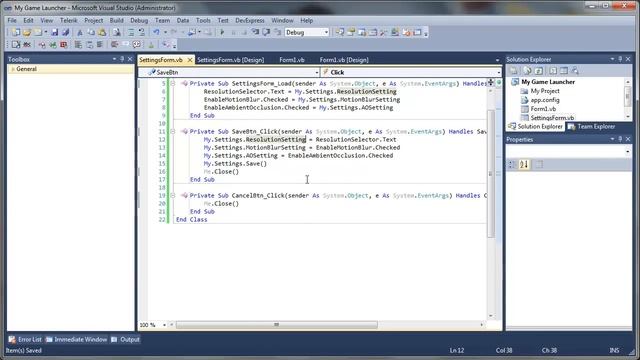Open the Output panel
Viewport: 640px width, 360px height.
click(x=126, y=339)
